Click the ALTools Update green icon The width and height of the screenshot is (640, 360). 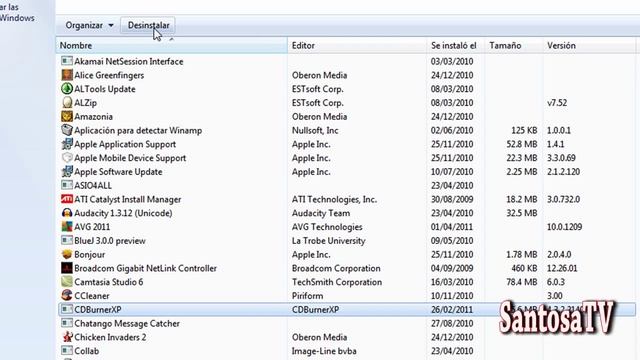pyautogui.click(x=67, y=89)
